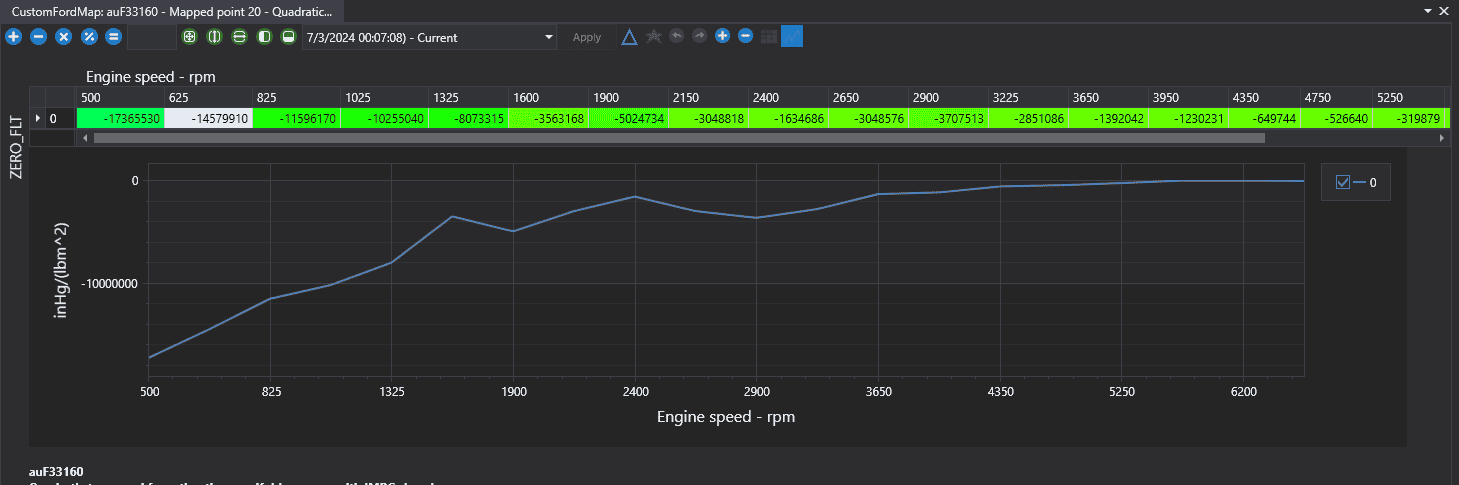Open the 7/3/2024 Current version dropdown
This screenshot has height=485, width=1459.
pyautogui.click(x=429, y=37)
